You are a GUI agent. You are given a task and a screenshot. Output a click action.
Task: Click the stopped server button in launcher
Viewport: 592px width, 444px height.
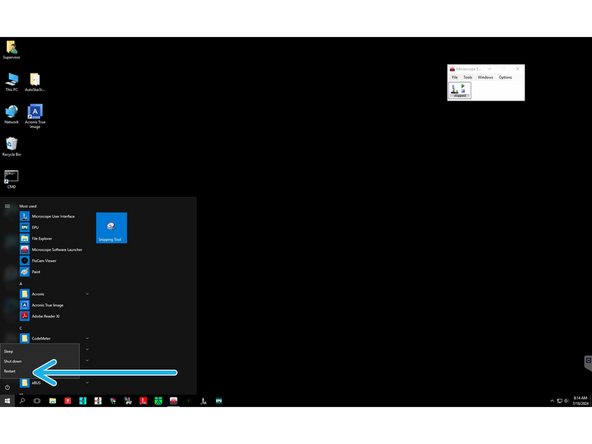(459, 91)
